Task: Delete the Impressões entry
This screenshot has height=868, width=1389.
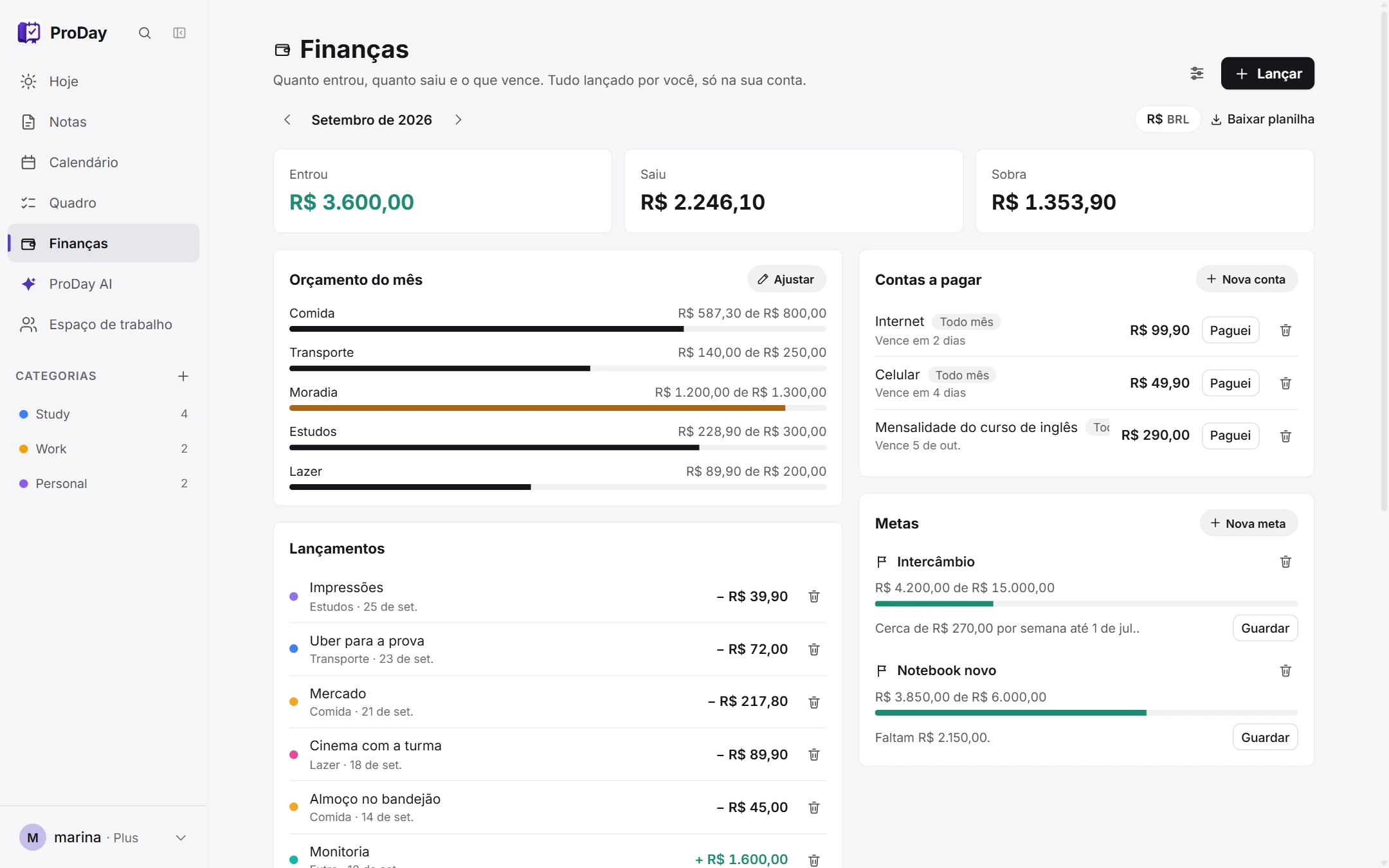Action: tap(814, 597)
